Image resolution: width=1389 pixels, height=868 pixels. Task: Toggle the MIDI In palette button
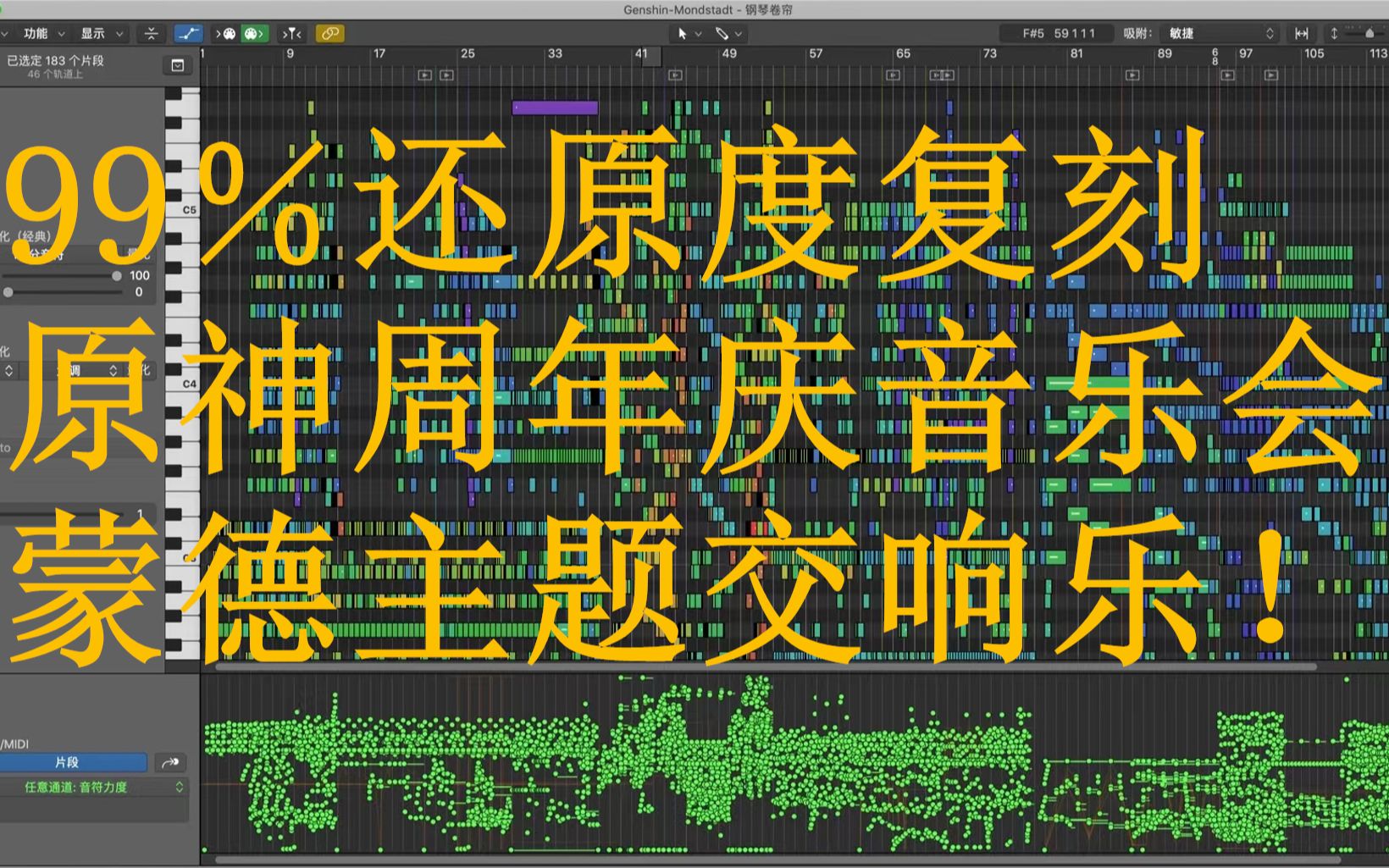(x=226, y=34)
